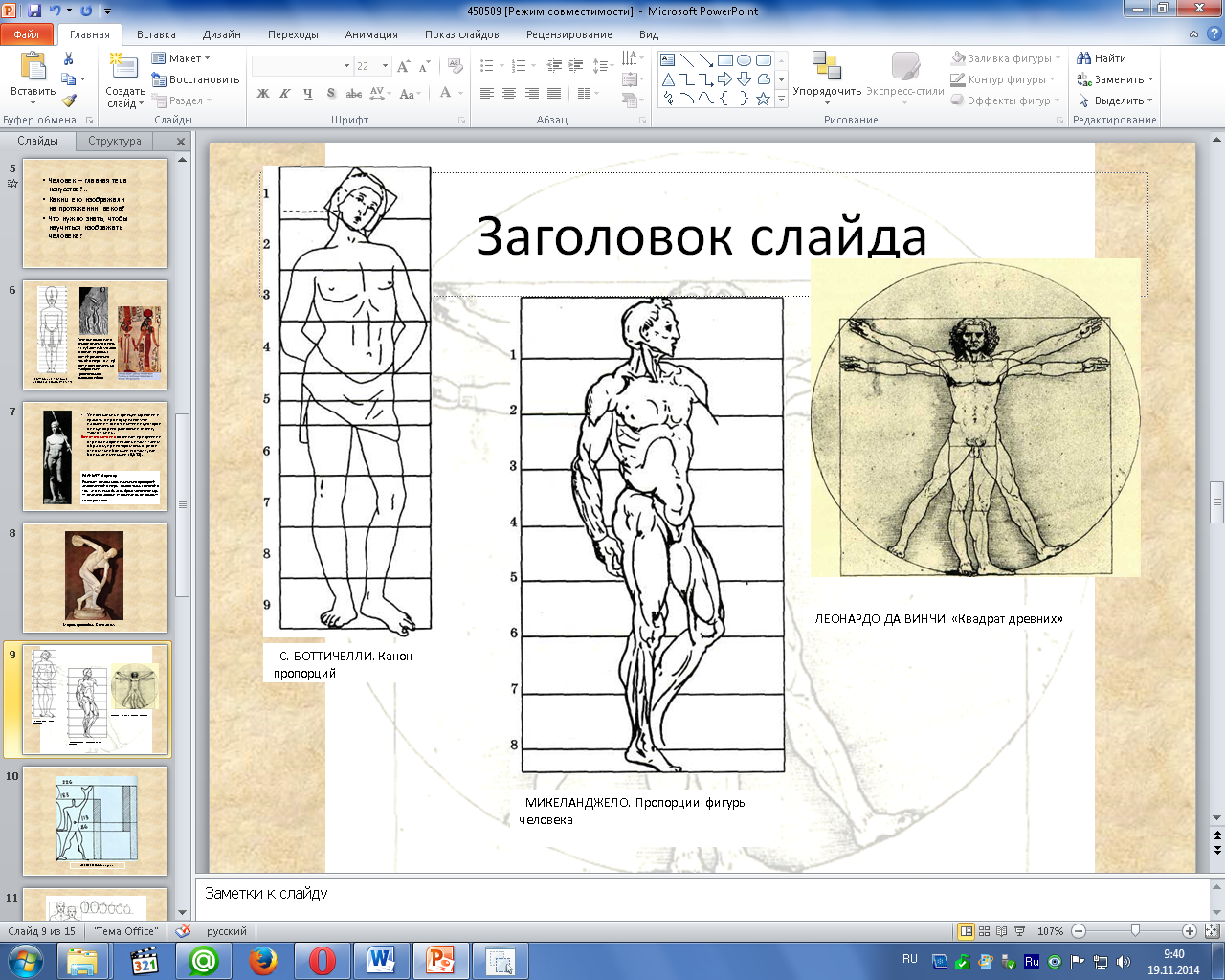Click the spell check icon in status bar
Viewport: 1225px width, 980px height.
click(183, 930)
